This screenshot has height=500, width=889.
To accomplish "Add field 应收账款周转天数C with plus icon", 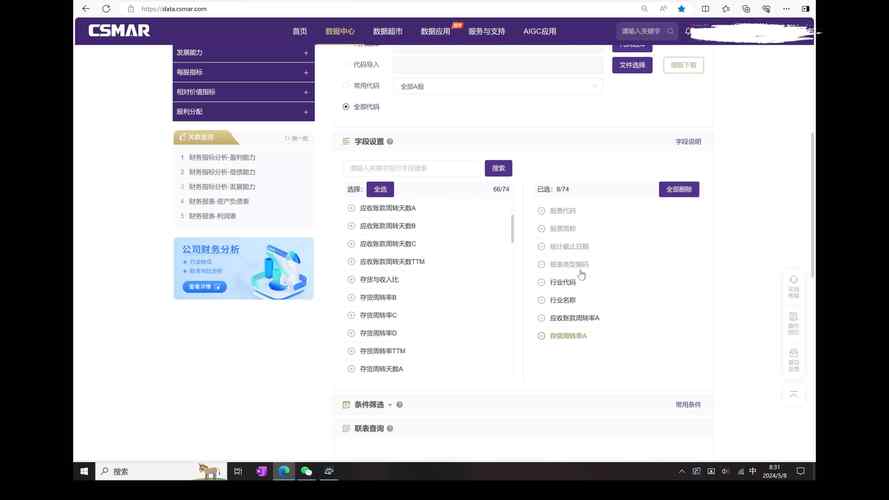I will (x=351, y=244).
